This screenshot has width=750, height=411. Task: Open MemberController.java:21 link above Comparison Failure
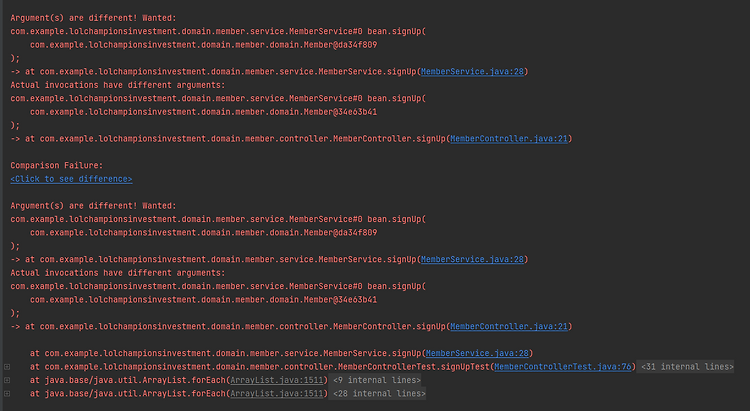click(510, 138)
